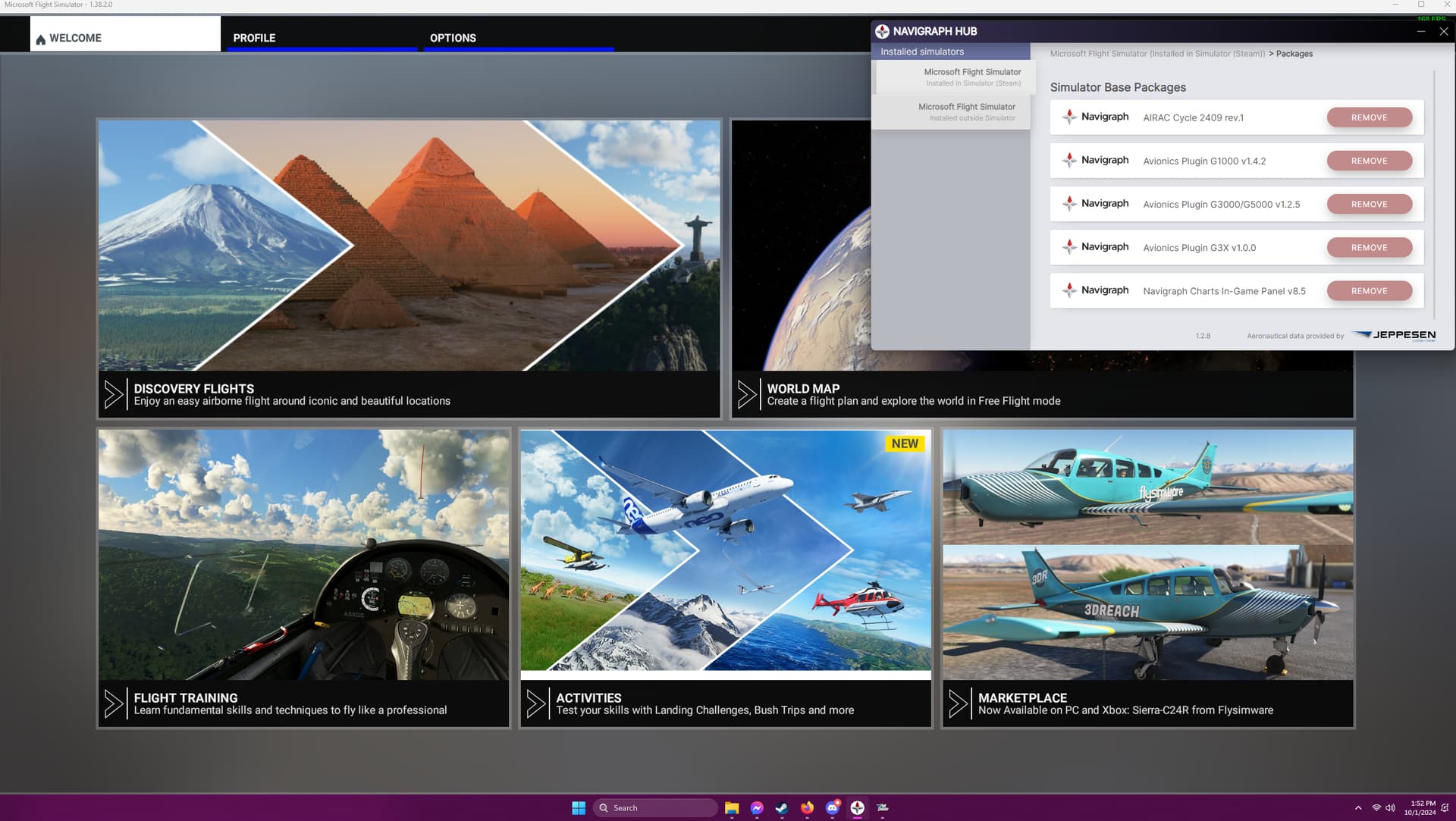Show hidden icons in system tray
The image size is (1456, 821).
[x=1358, y=808]
